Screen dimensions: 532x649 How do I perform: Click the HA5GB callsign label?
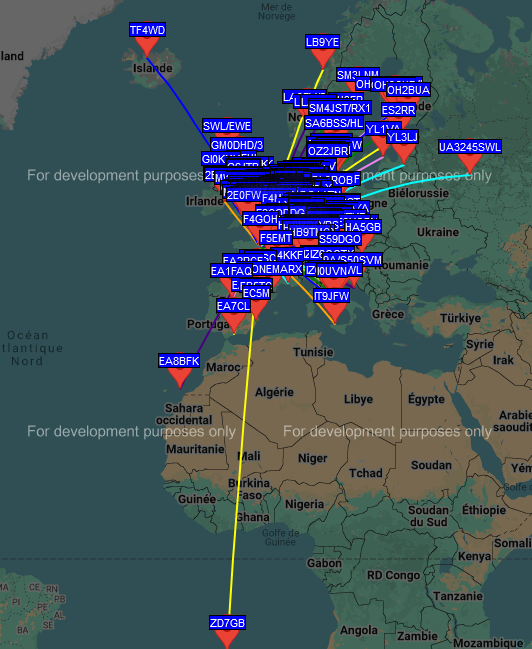tap(362, 227)
